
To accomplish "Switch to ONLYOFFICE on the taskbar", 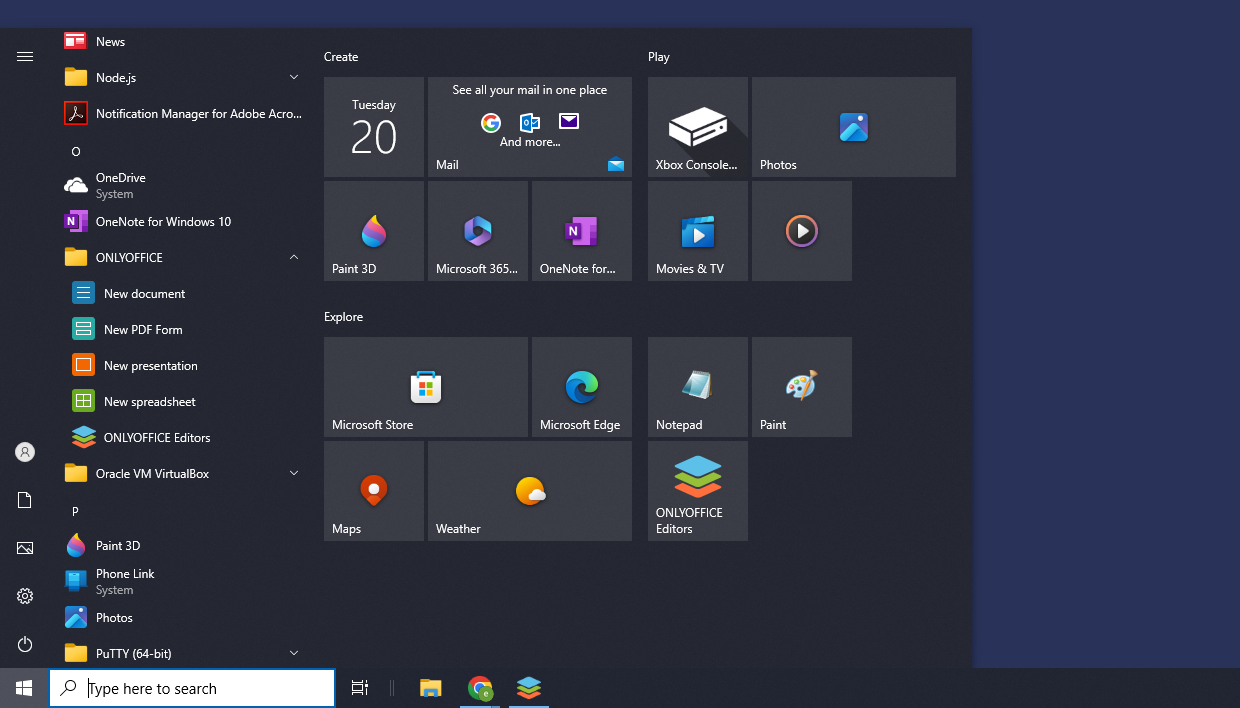I will click(x=529, y=688).
